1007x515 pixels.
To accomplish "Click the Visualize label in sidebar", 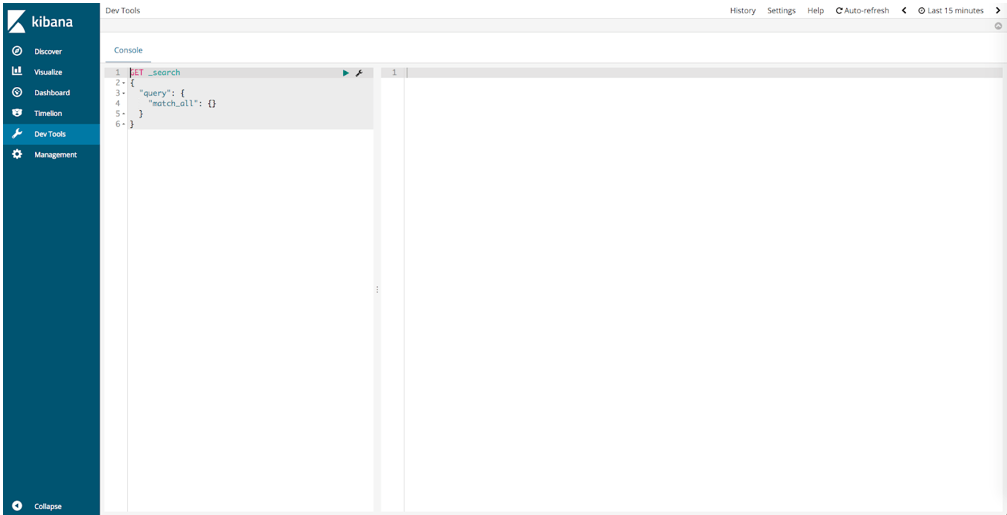I will tap(48, 72).
